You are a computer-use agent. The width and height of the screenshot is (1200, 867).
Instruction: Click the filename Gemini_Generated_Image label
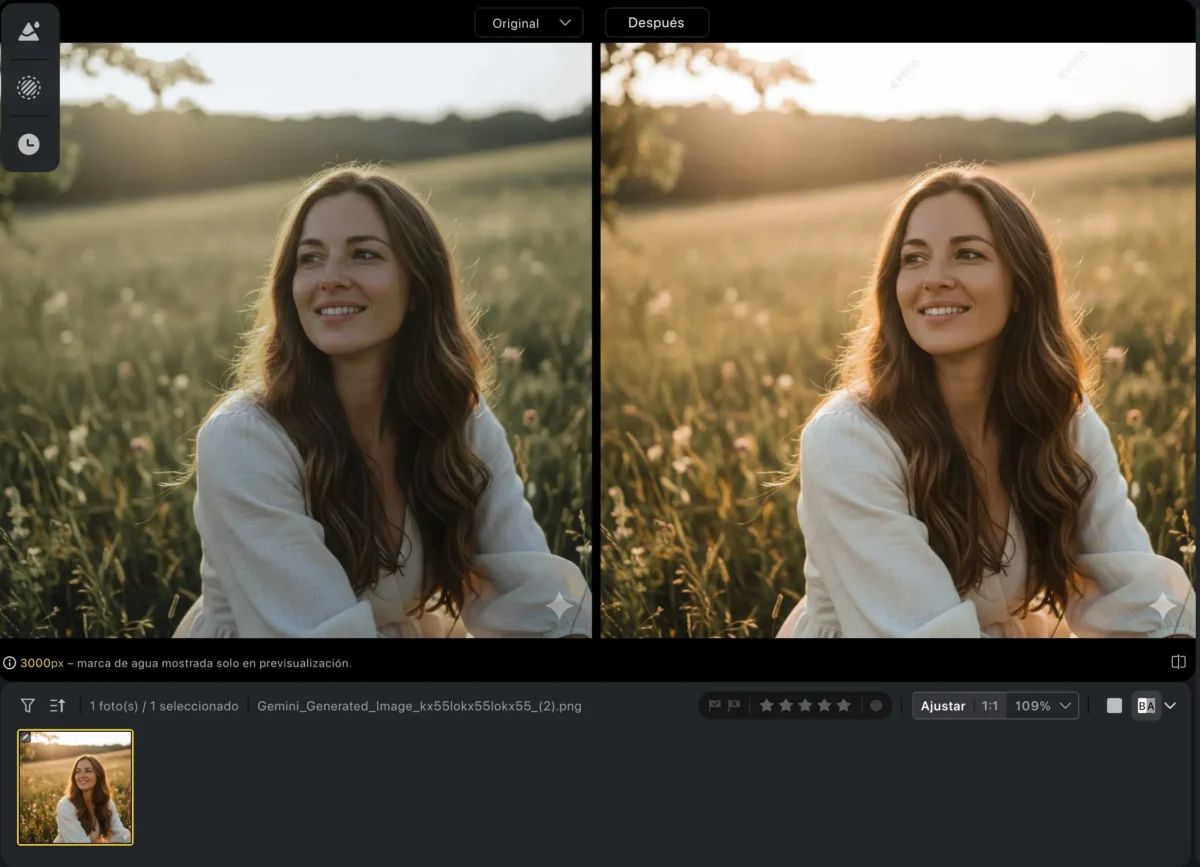point(419,705)
